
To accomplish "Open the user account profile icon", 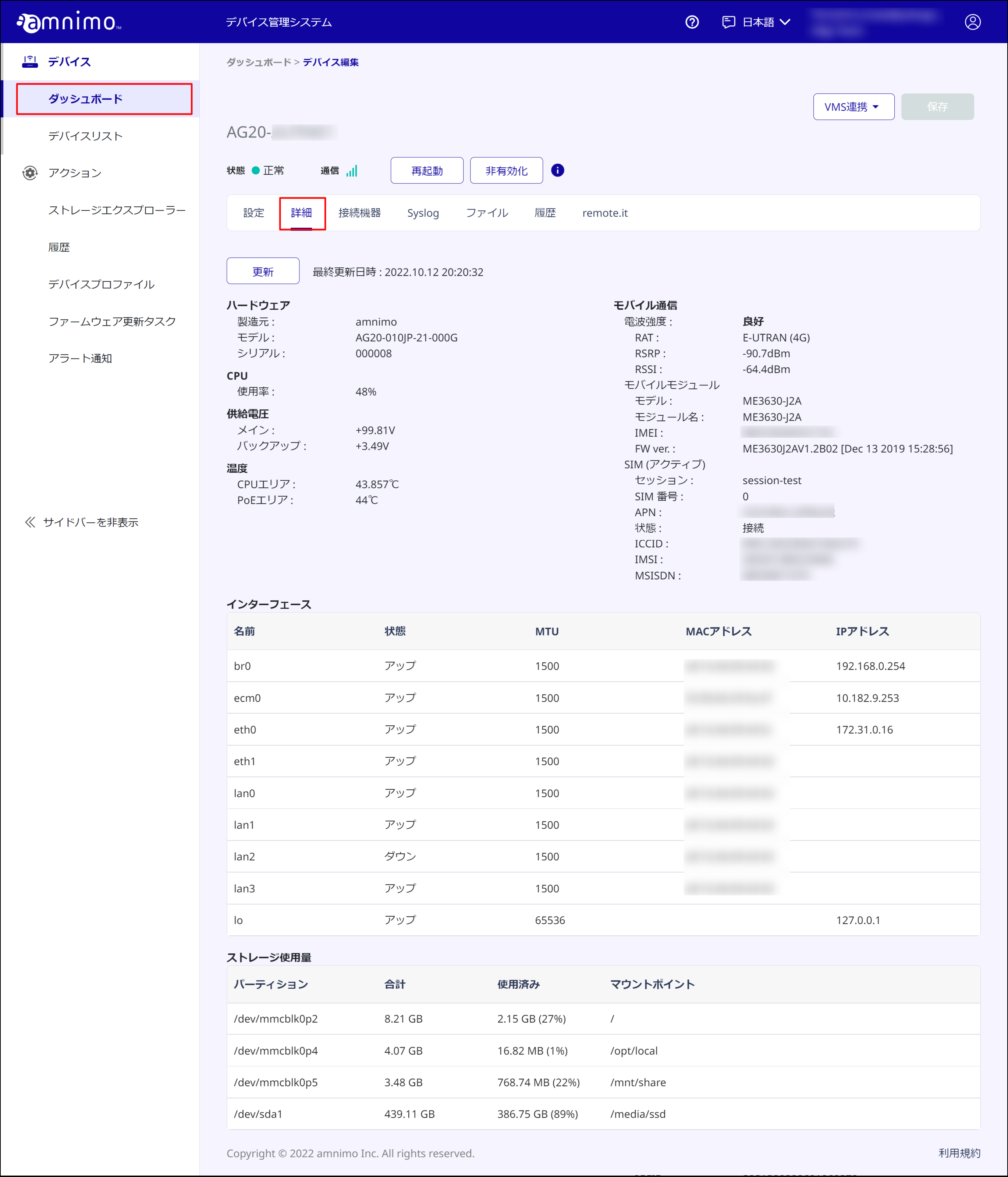I will [972, 22].
